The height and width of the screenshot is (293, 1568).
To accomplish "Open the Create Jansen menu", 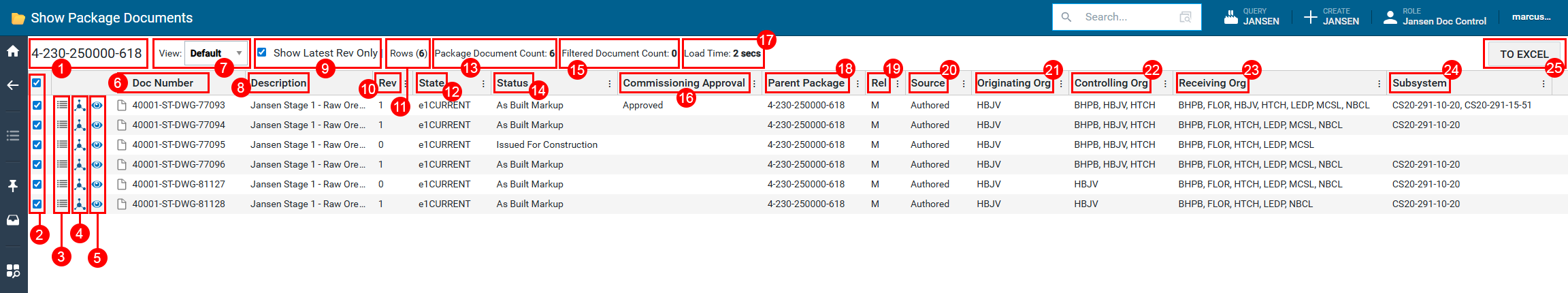I will point(1331,17).
